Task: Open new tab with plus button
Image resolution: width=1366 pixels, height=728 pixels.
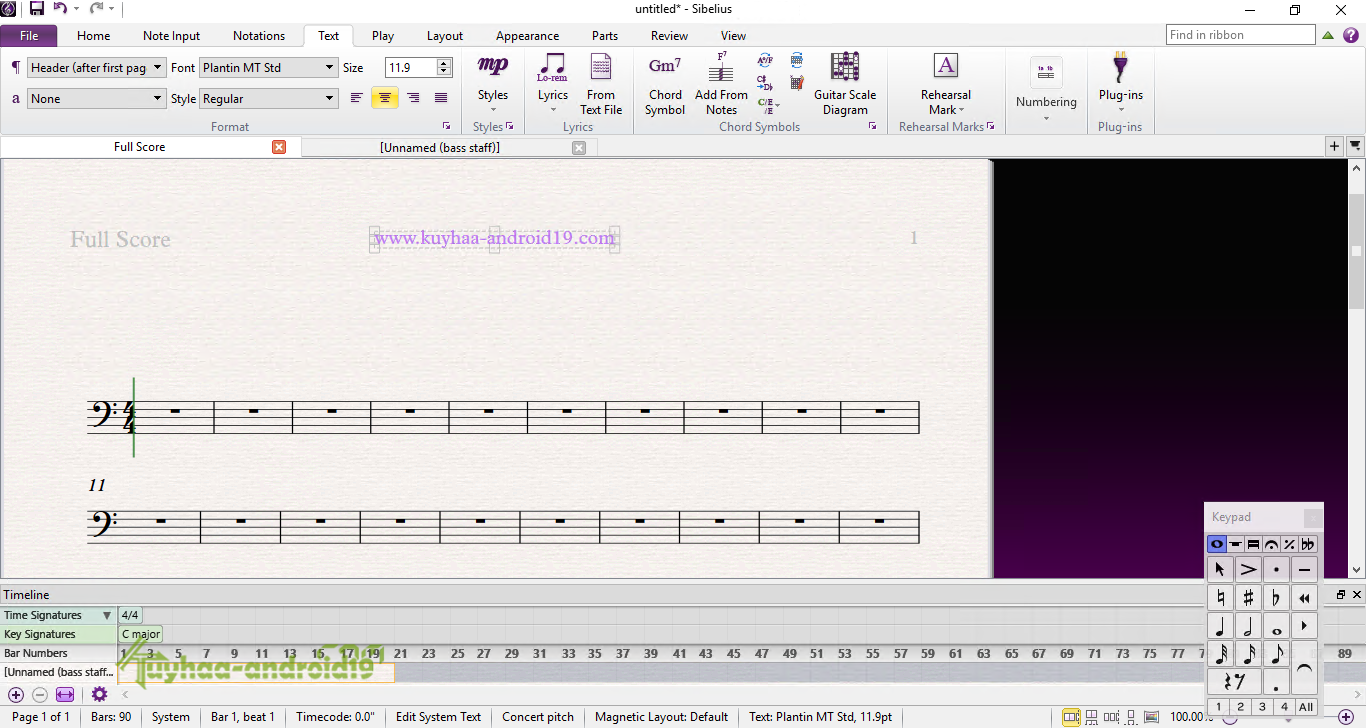Action: tap(1334, 146)
